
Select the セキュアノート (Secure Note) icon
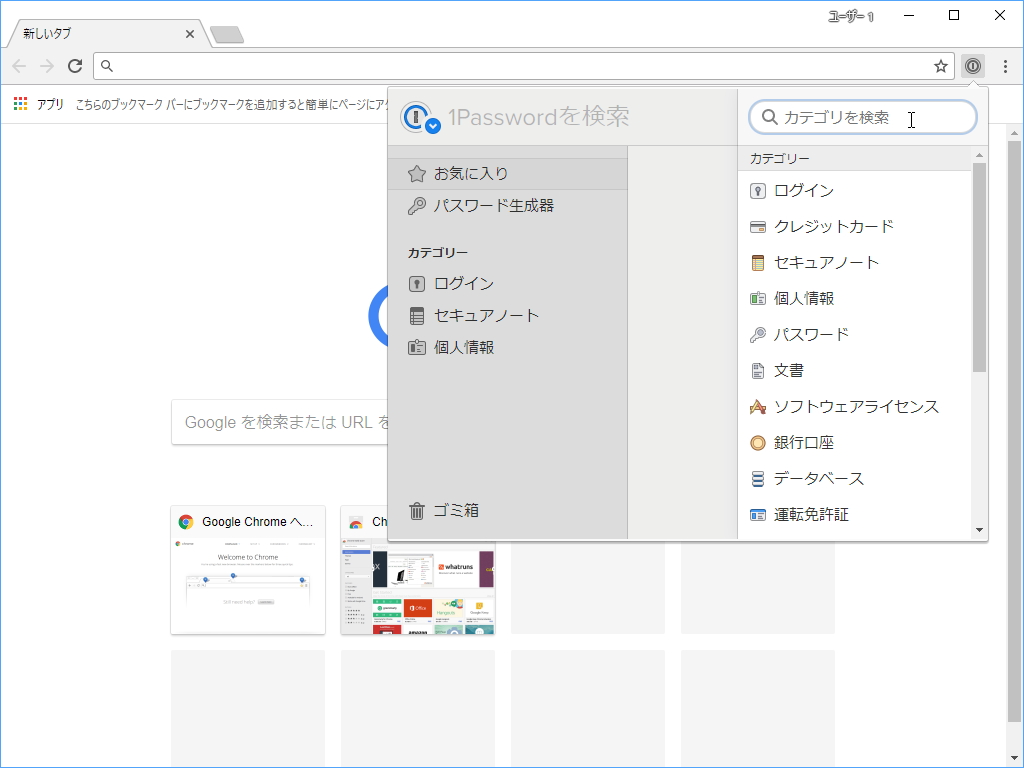[x=757, y=262]
